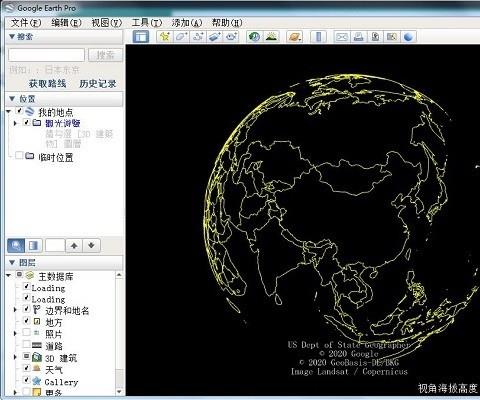Uncheck the 我的地点 checkbox
Viewport: 480px width, 400px height.
[x=19, y=110]
